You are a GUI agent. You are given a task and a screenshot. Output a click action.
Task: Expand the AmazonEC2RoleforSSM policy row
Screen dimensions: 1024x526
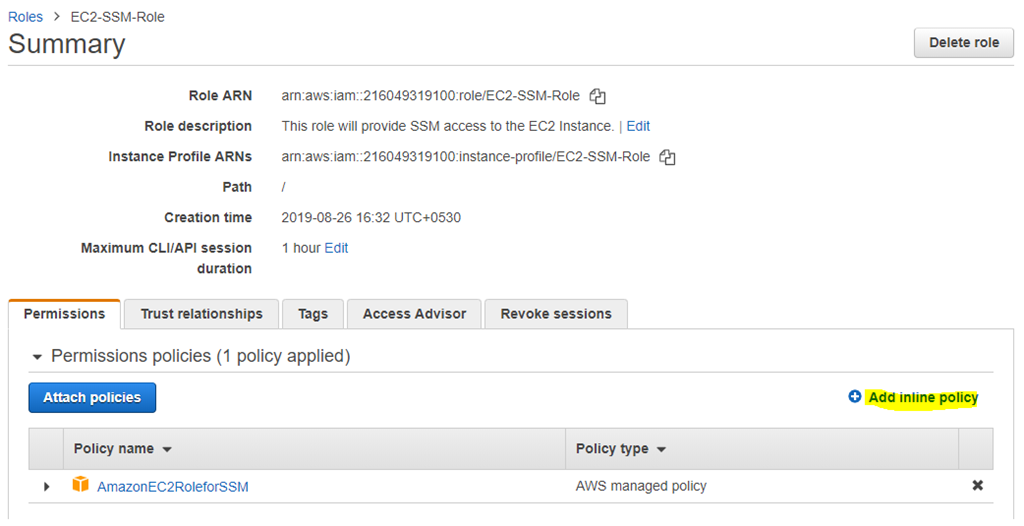tap(46, 487)
